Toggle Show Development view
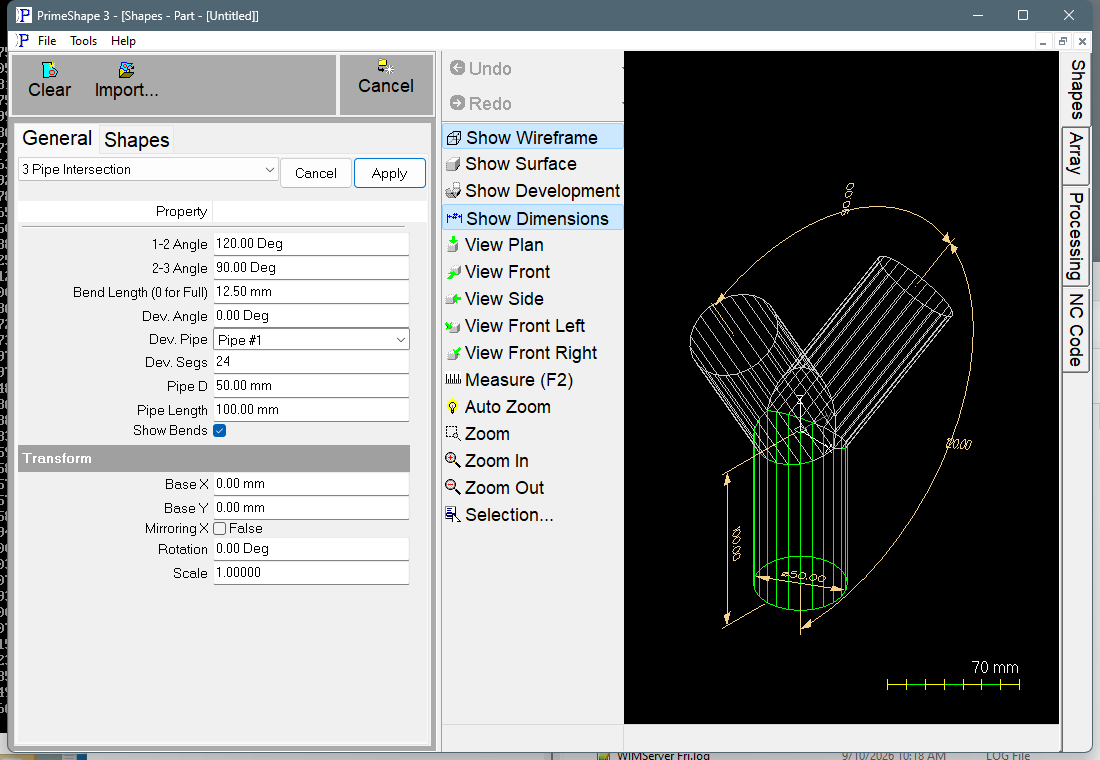The image size is (1100, 760). pos(532,191)
